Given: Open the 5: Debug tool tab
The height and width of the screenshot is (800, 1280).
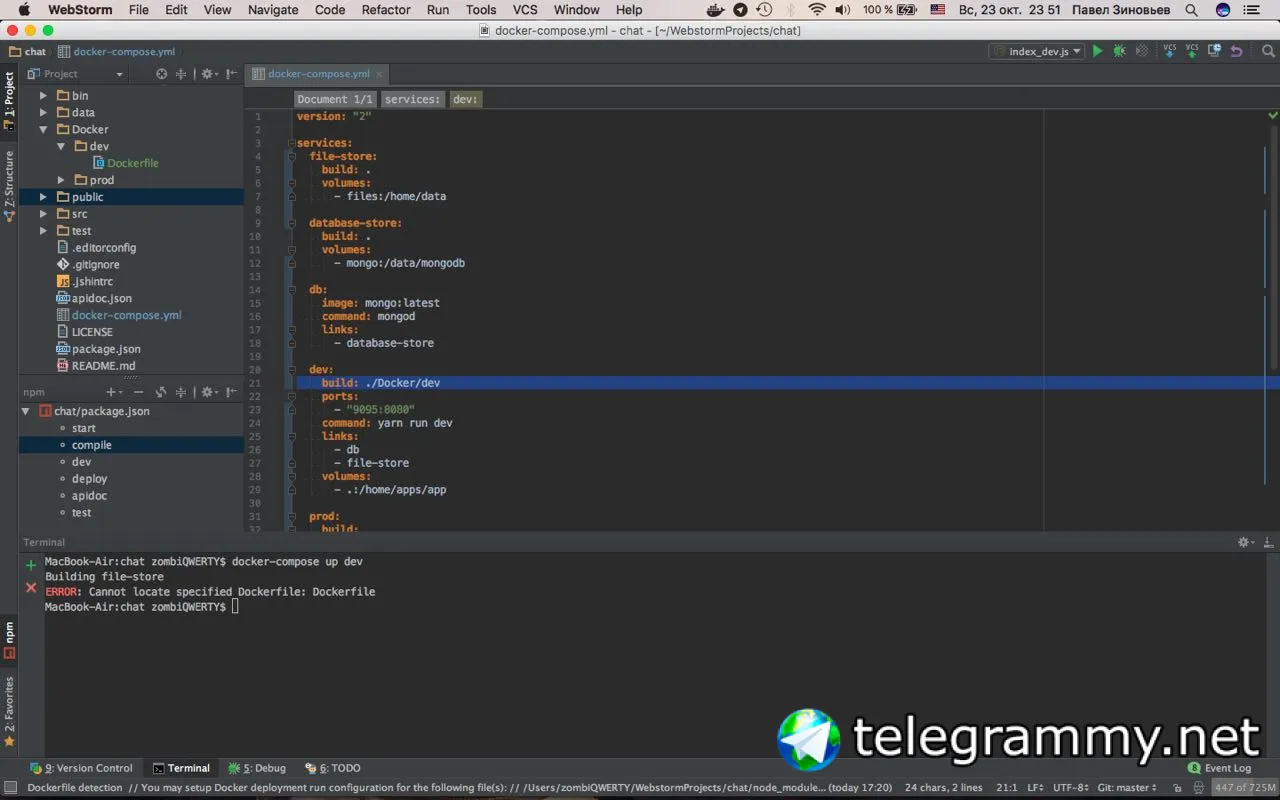Looking at the screenshot, I should 257,768.
